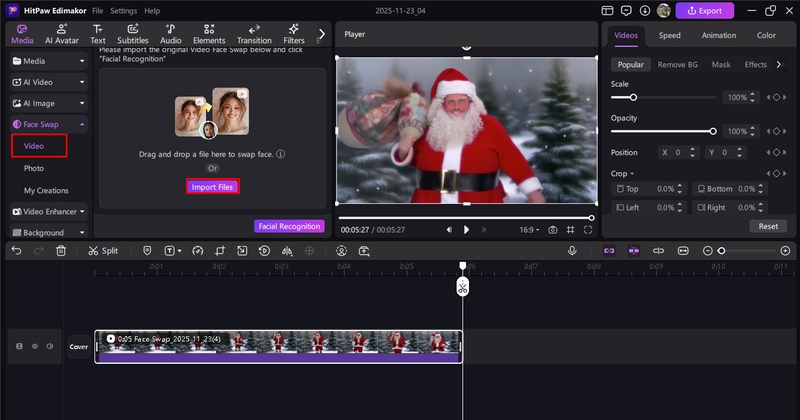Screen dimensions: 800x420
Task: Click the microphone voiceover icon
Action: (x=573, y=251)
